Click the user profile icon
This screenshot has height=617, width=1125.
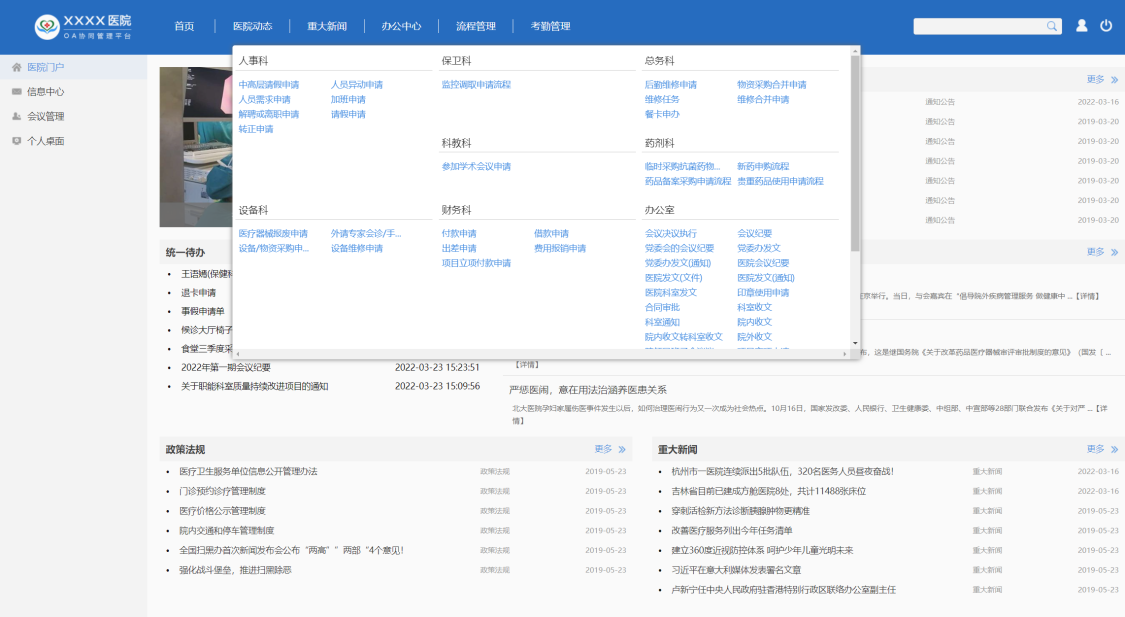click(1081, 26)
